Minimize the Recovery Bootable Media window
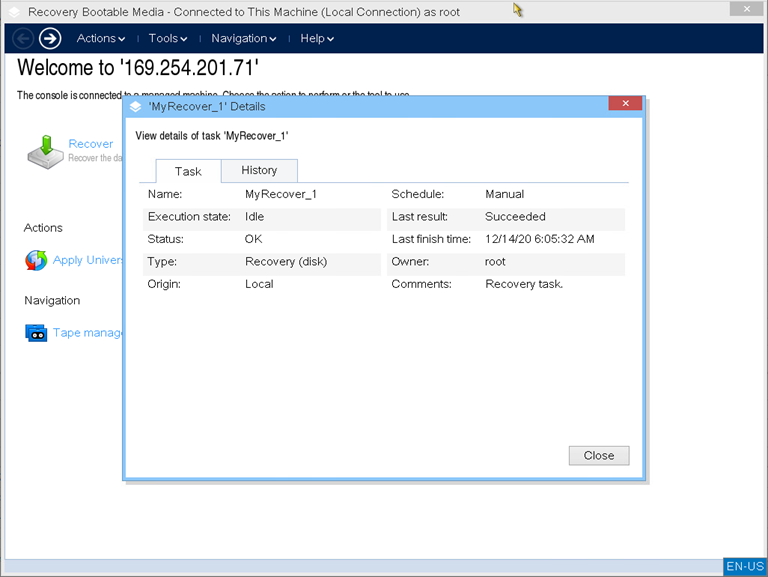Image resolution: width=768 pixels, height=577 pixels. tap(742, 10)
